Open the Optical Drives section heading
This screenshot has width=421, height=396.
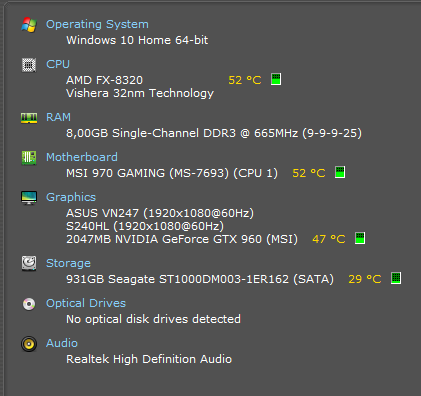point(86,303)
